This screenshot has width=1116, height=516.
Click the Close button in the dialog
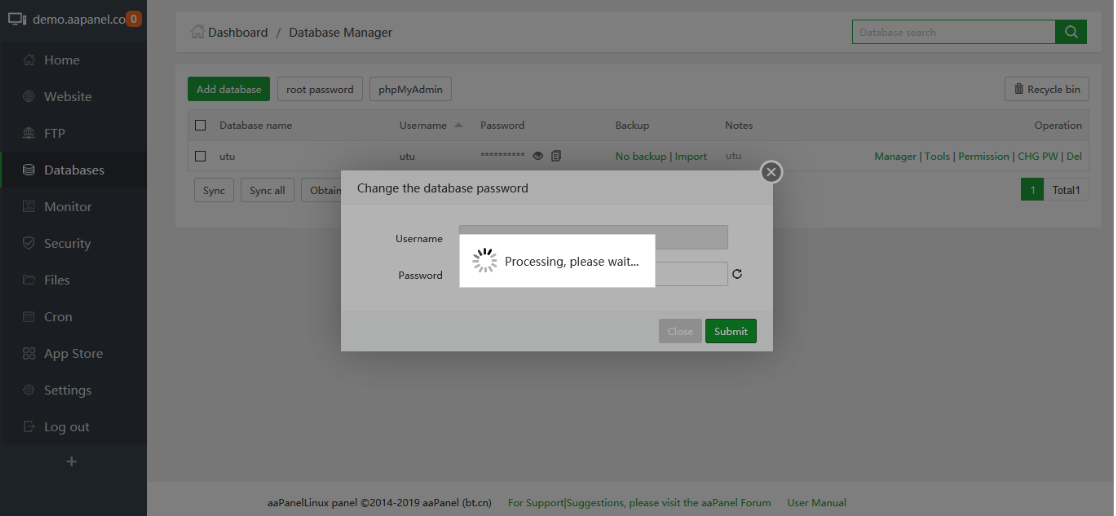pos(680,331)
